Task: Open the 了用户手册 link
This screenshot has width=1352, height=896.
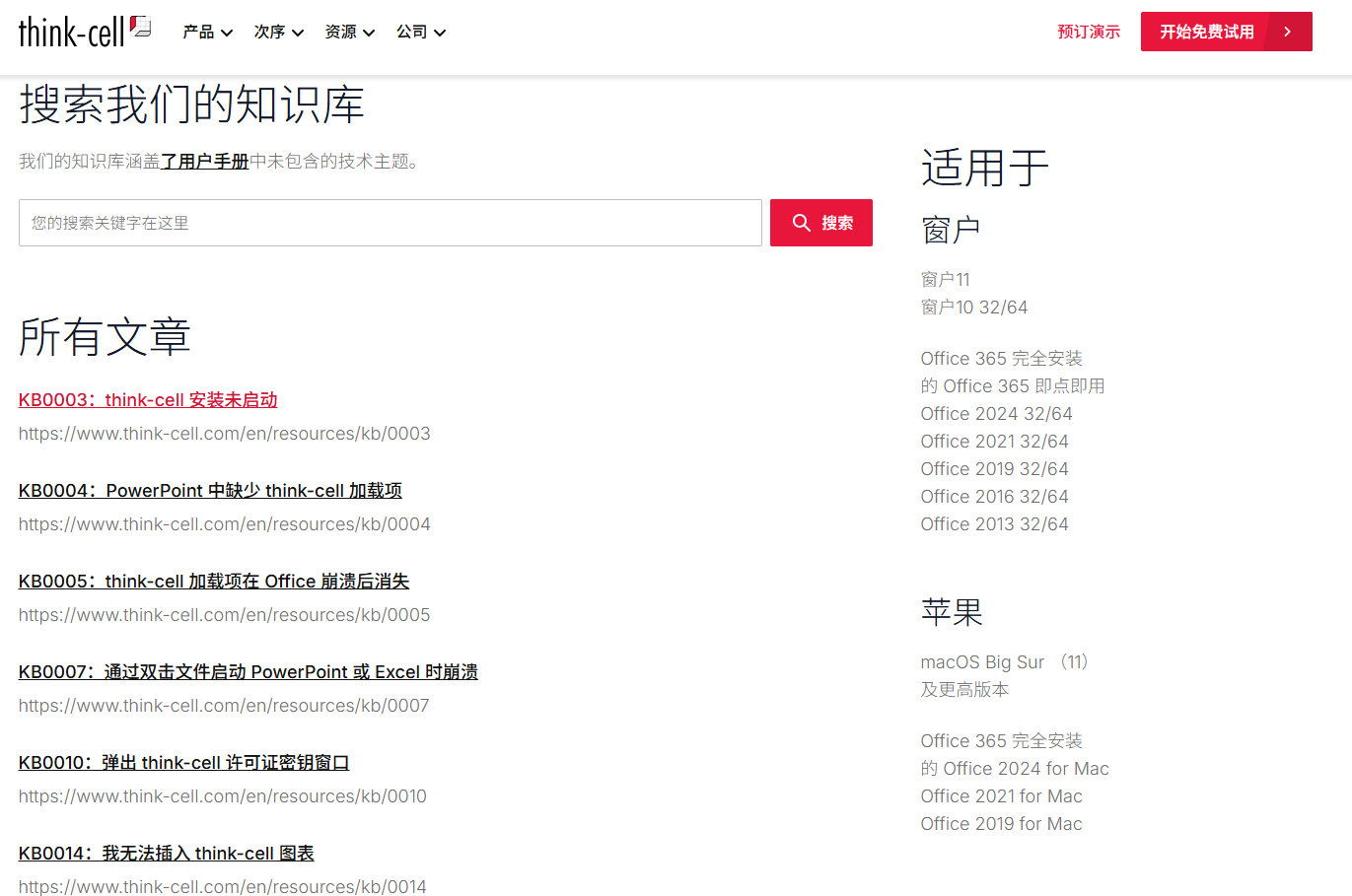Action: (x=204, y=161)
